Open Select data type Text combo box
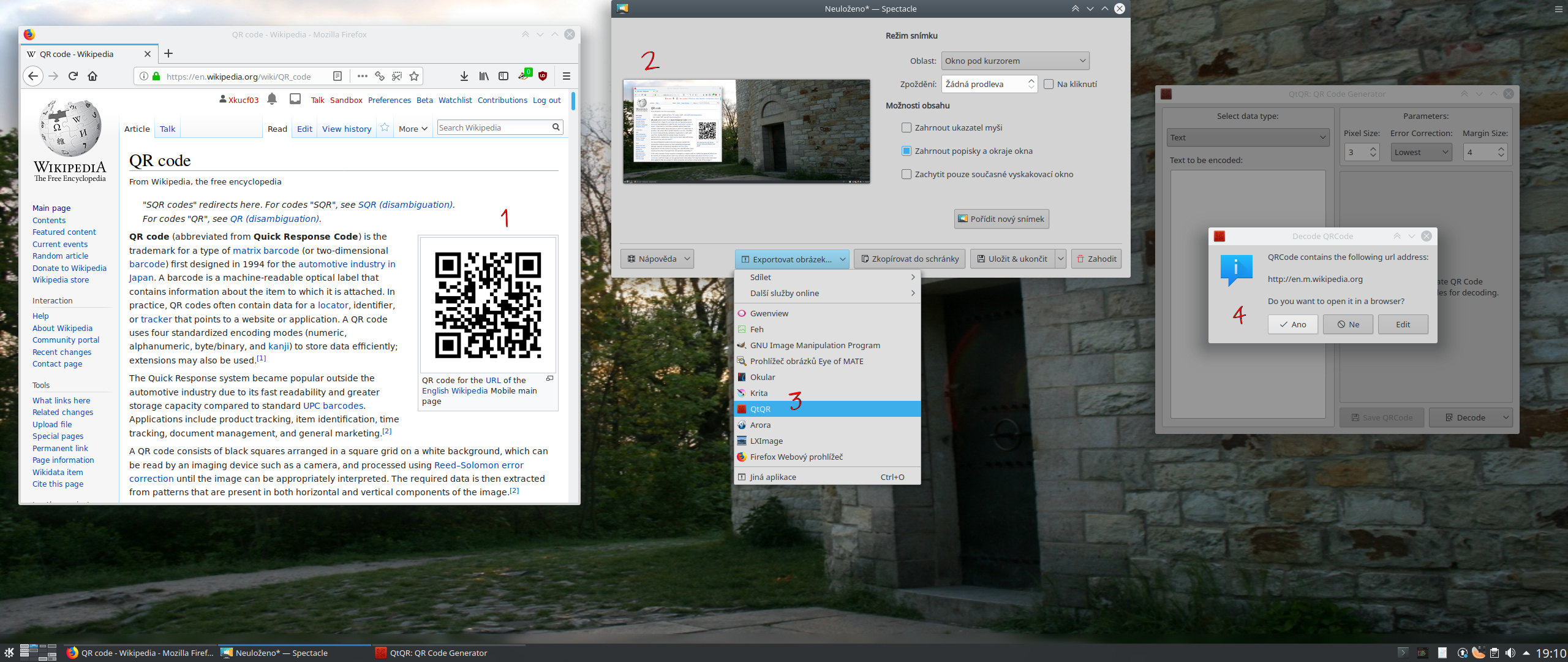This screenshot has height=662, width=1568. click(1248, 137)
